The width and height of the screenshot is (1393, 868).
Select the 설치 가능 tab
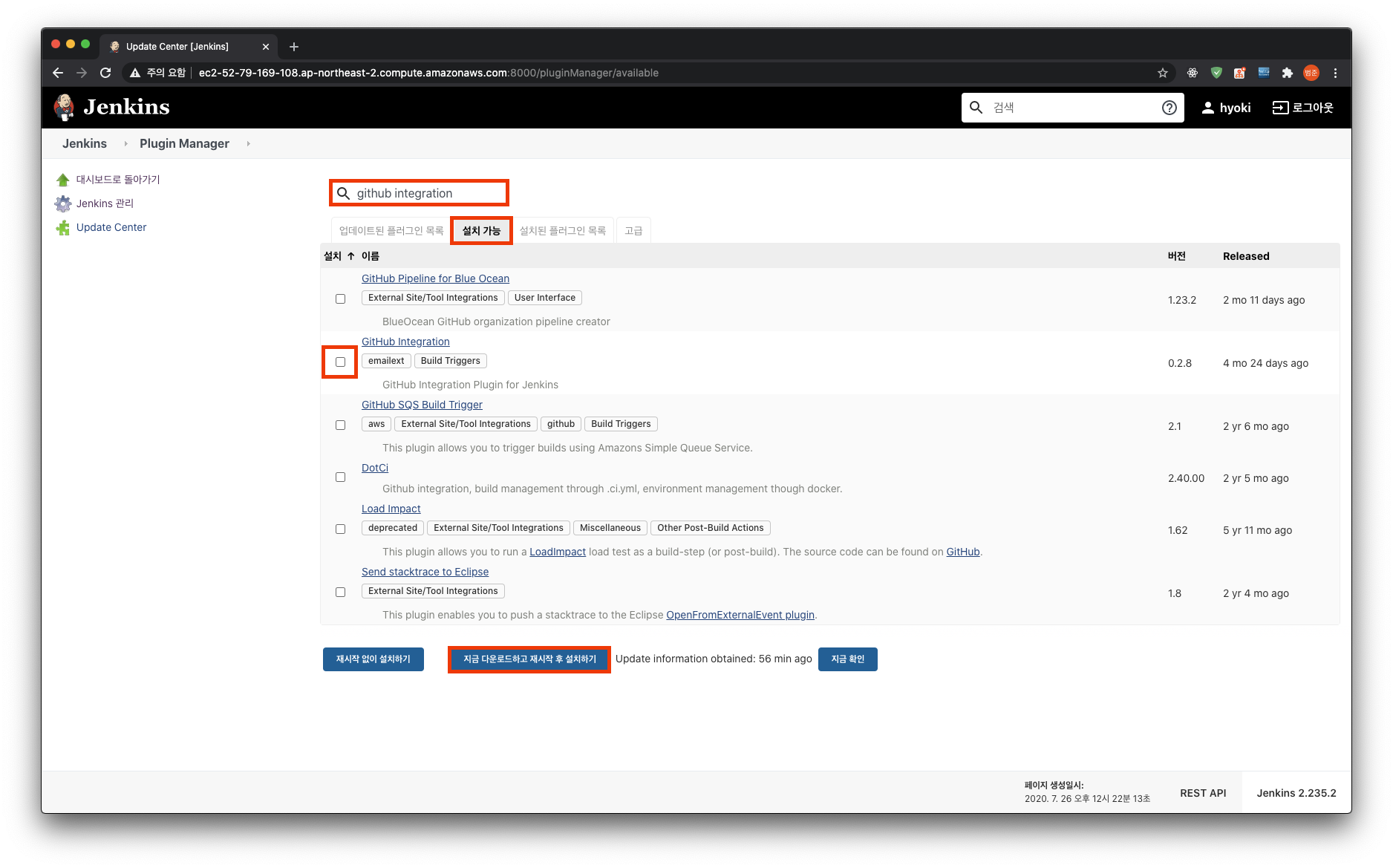click(481, 231)
